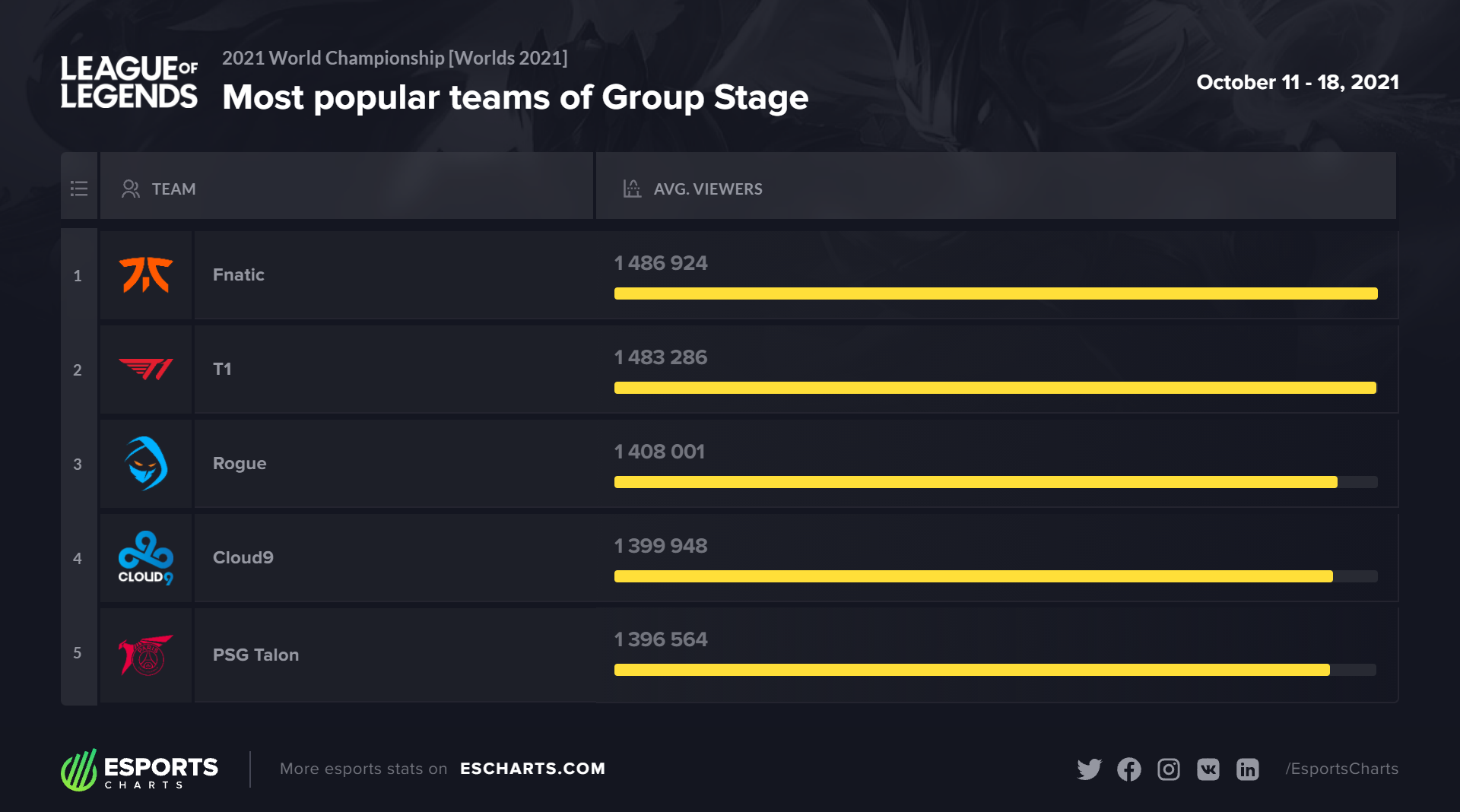Click the PSG Talon viewers bar
The width and height of the screenshot is (1460, 812).
(972, 670)
